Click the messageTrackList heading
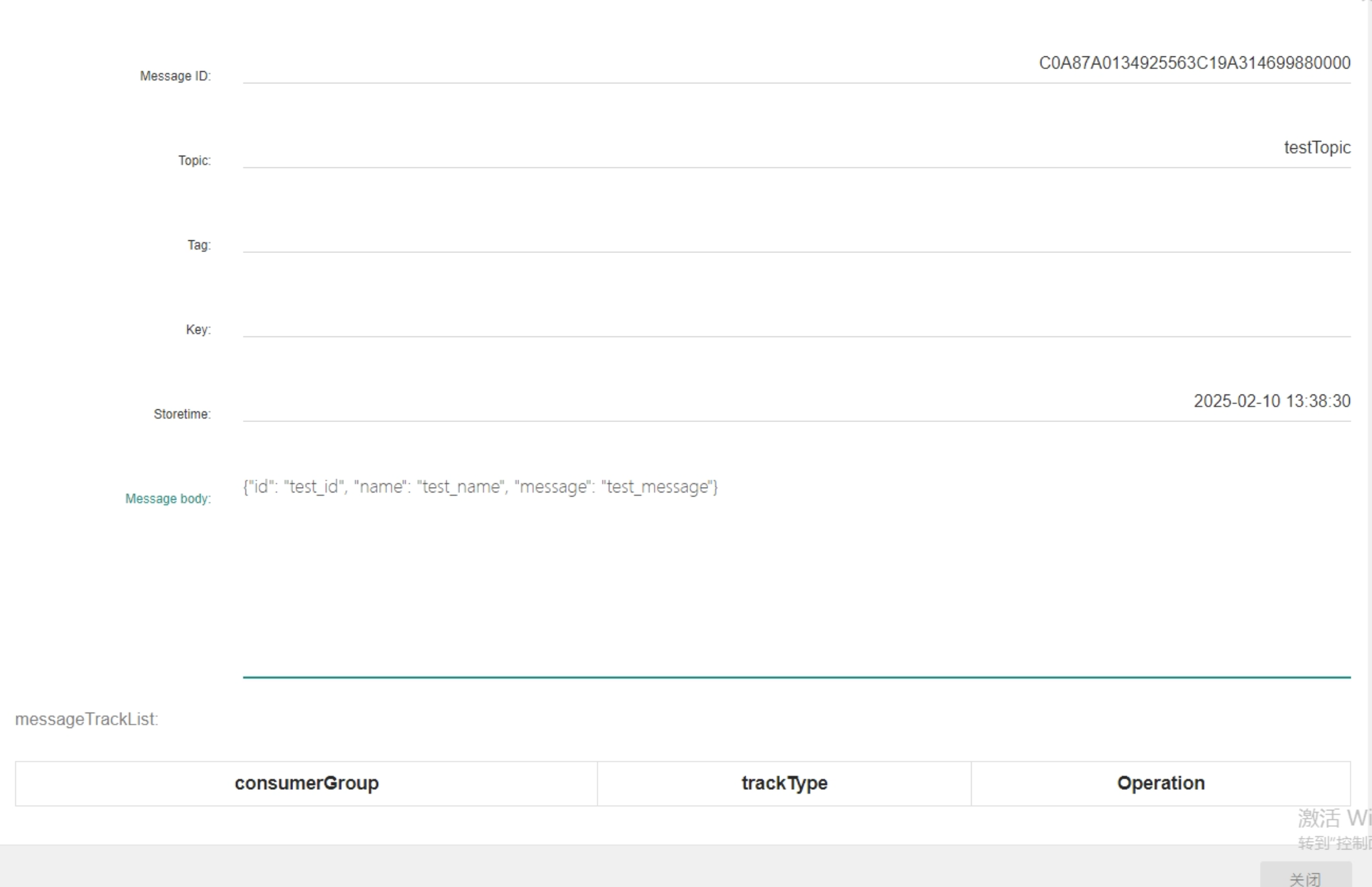Screen dimensions: 1372x887 87,719
